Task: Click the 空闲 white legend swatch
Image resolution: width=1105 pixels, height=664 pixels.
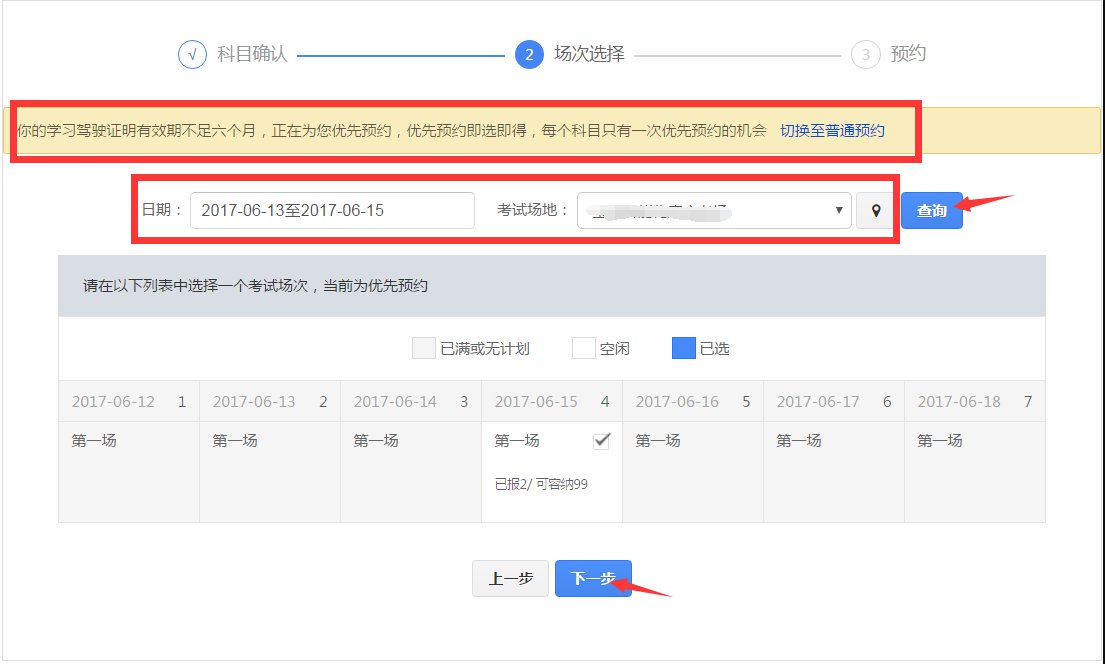Action: click(x=583, y=348)
